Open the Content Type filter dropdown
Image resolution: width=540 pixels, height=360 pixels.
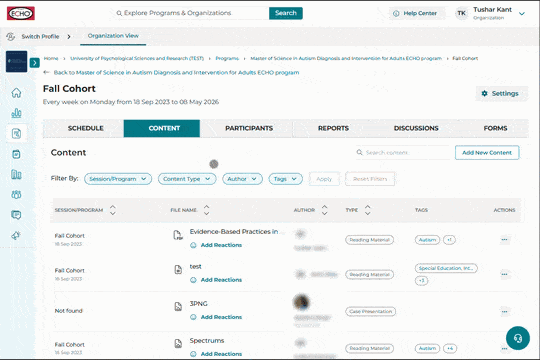pyautogui.click(x=187, y=179)
